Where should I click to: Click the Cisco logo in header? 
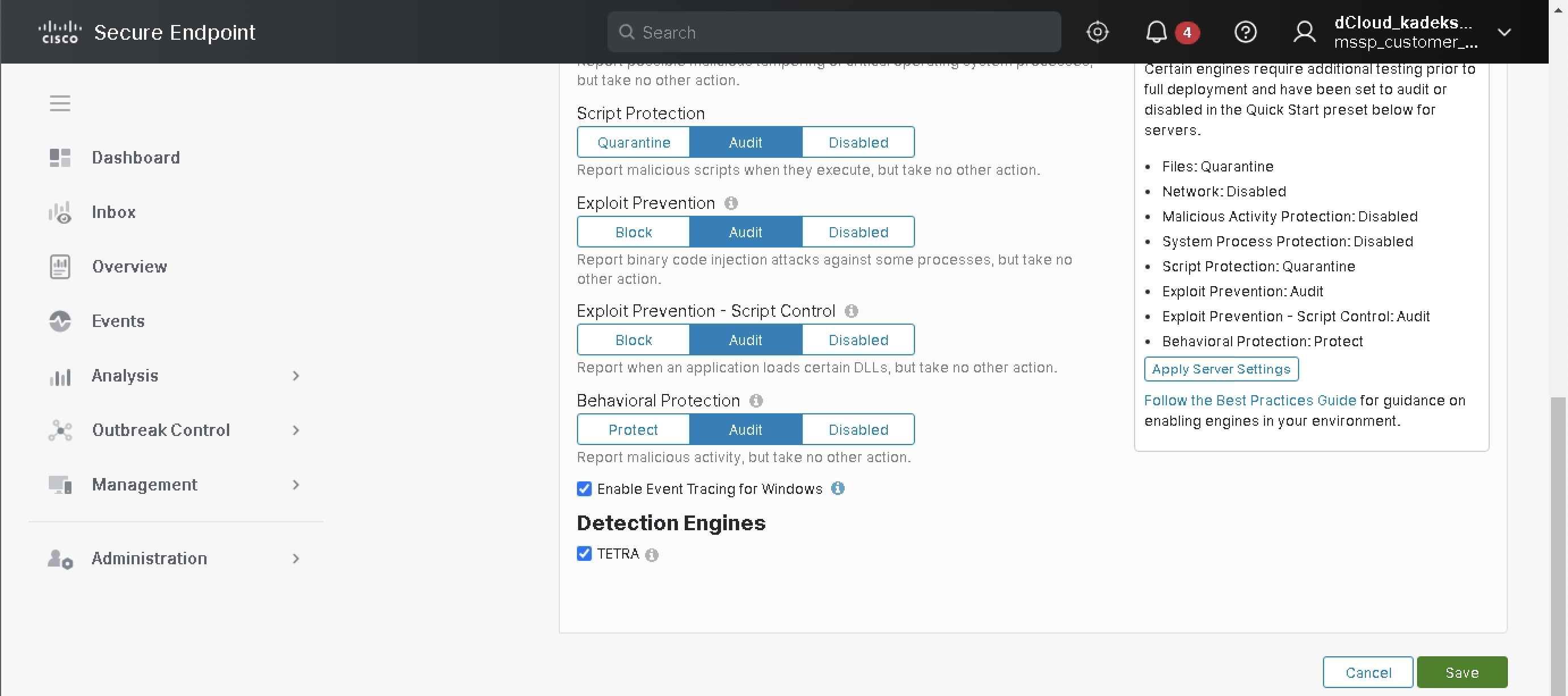tap(60, 32)
